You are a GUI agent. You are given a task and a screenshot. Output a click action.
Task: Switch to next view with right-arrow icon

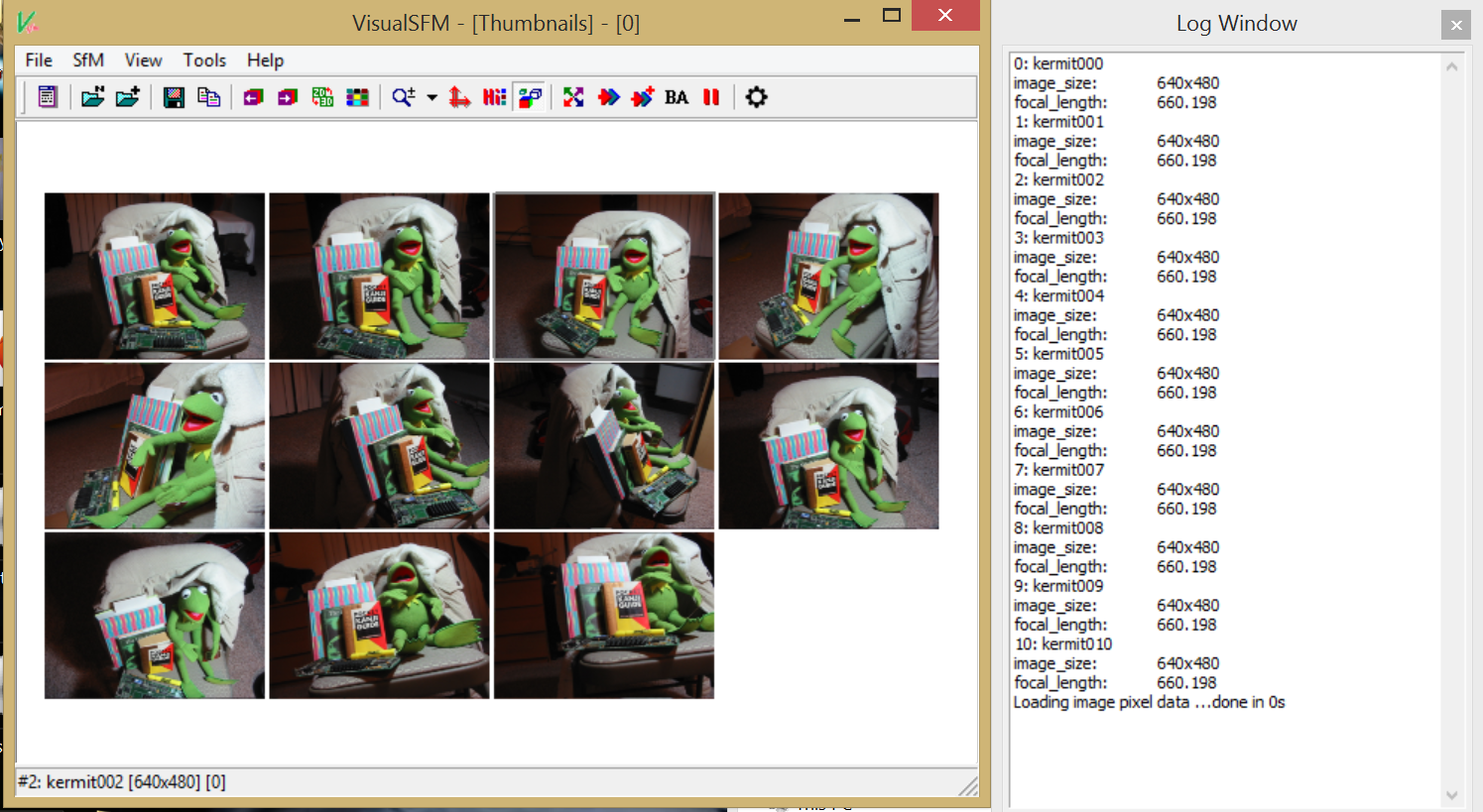coord(288,97)
